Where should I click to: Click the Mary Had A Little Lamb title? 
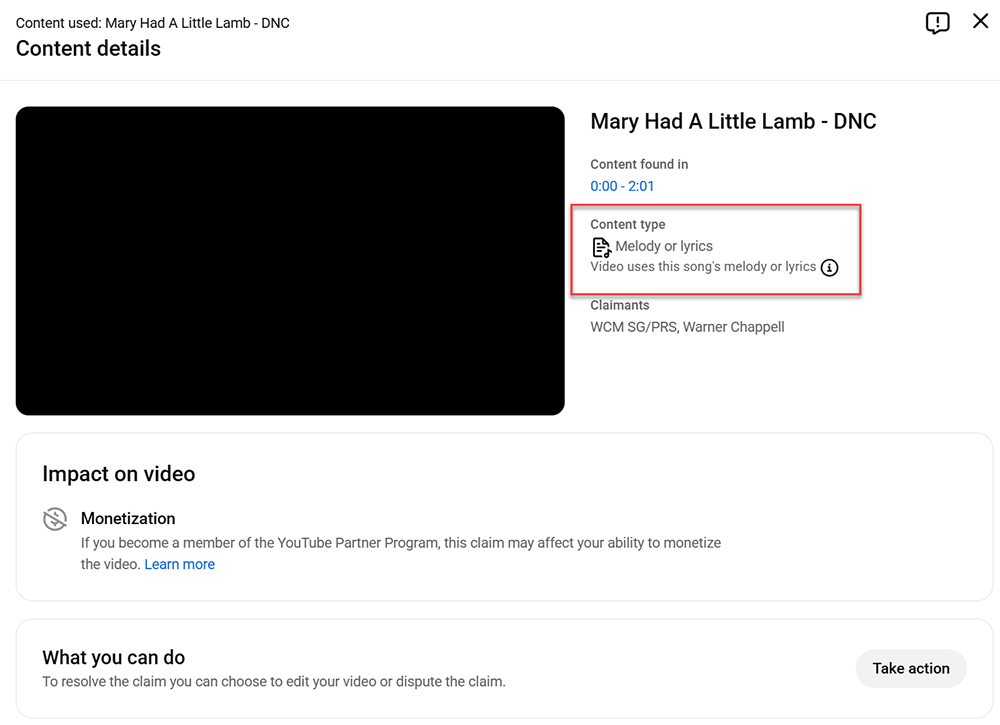[x=733, y=121]
